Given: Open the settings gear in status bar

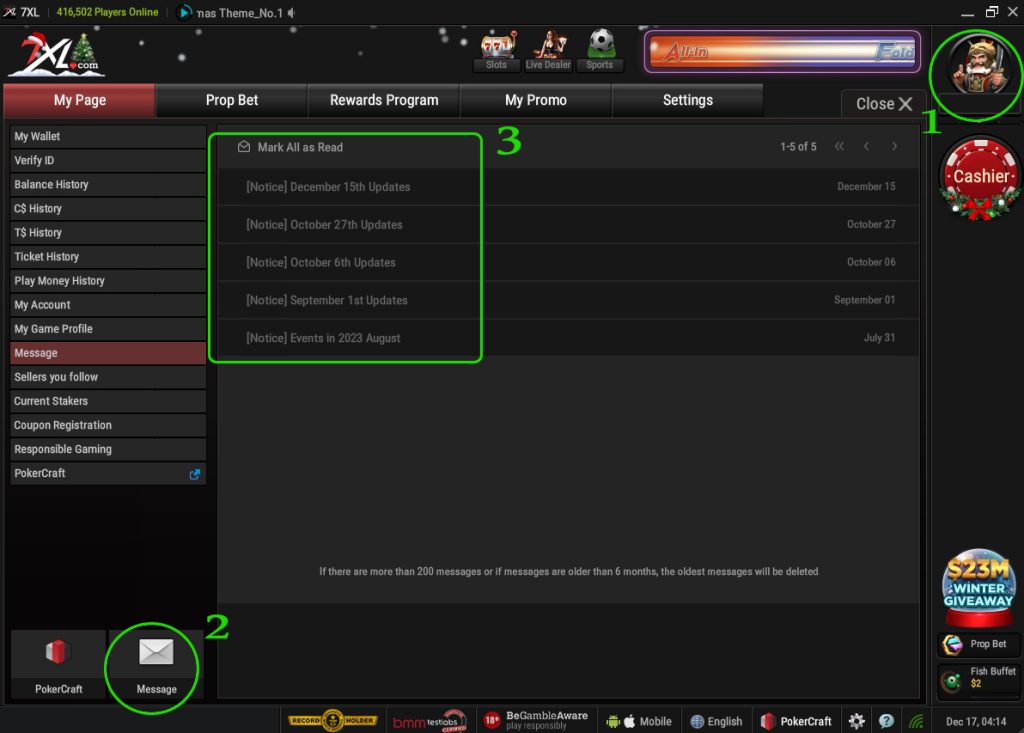Looking at the screenshot, I should click(857, 721).
